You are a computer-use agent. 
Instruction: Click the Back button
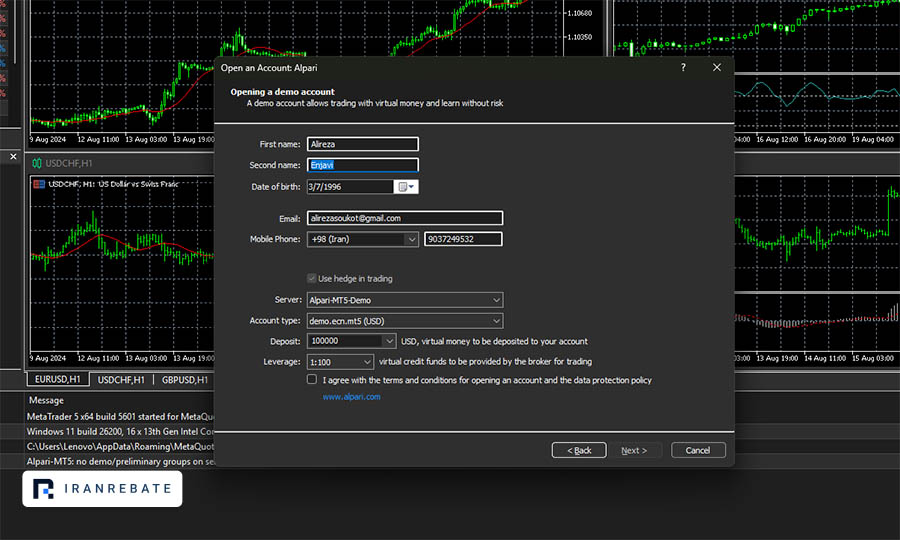(x=579, y=450)
